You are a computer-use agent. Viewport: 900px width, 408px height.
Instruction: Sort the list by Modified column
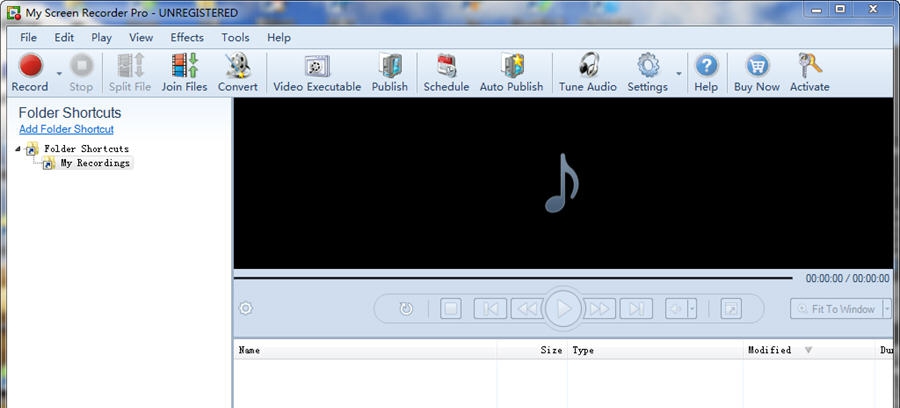click(809, 350)
